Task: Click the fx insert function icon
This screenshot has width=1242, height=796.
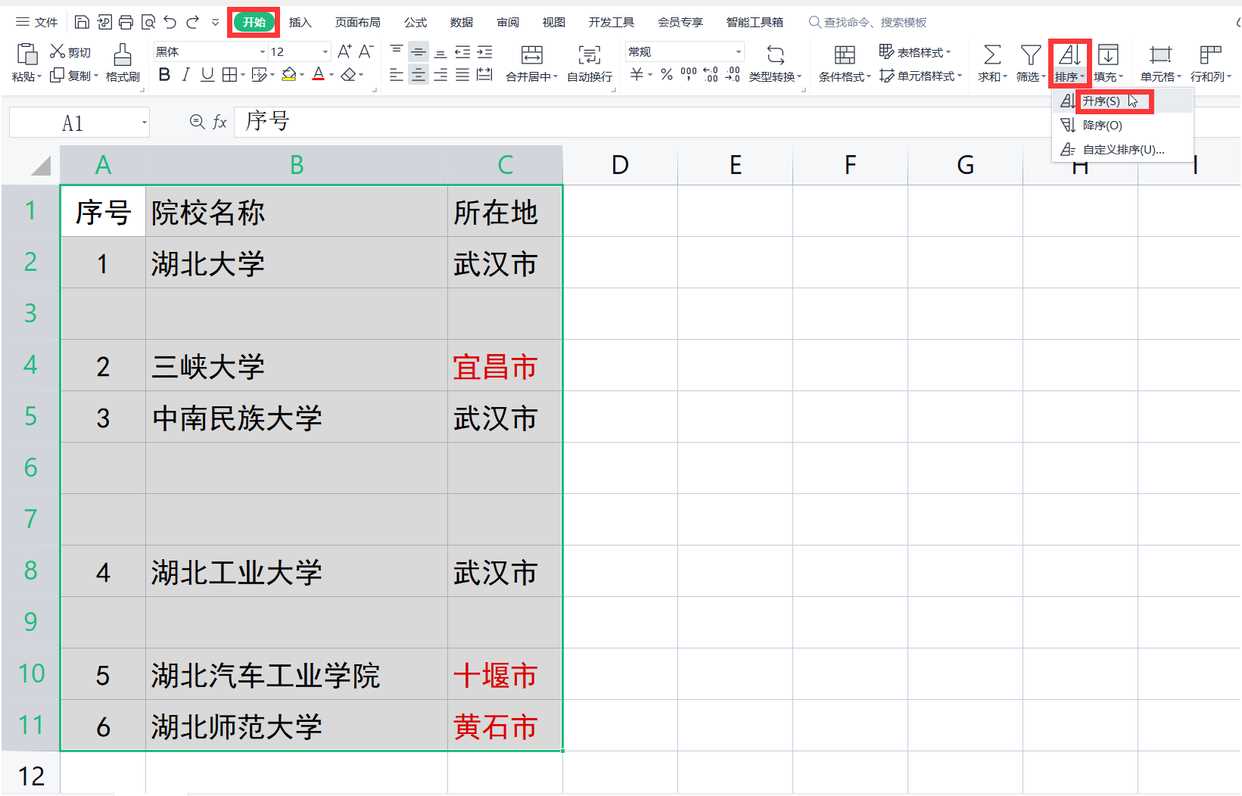Action: [219, 122]
